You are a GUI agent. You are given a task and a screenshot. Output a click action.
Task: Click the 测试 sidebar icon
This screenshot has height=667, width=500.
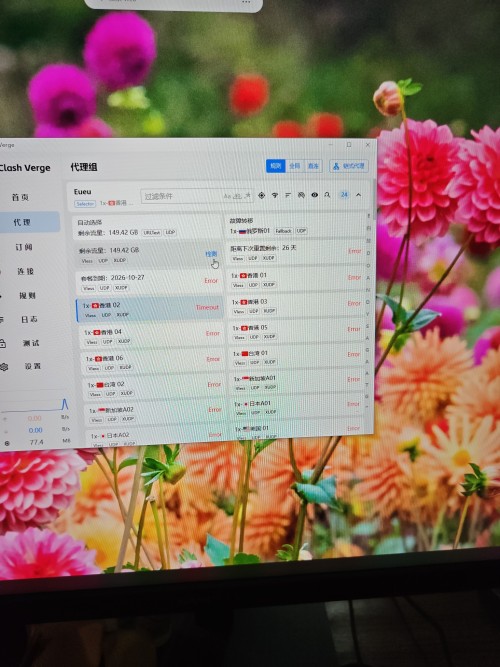(2, 343)
